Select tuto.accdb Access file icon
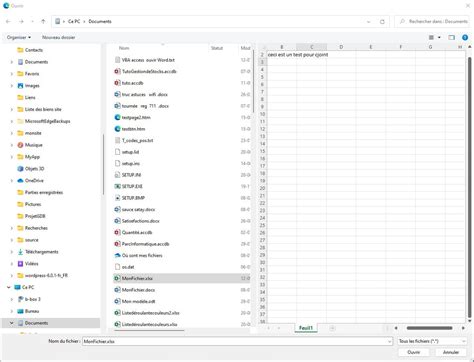 point(117,83)
